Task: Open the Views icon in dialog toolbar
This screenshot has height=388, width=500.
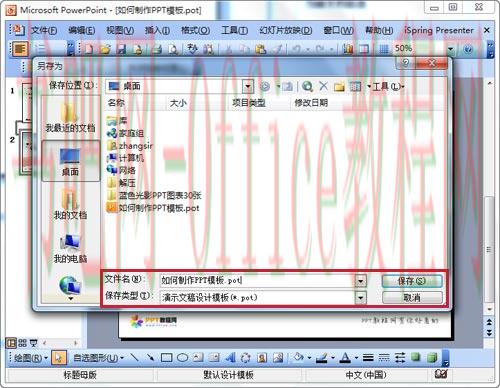Action: click(355, 87)
